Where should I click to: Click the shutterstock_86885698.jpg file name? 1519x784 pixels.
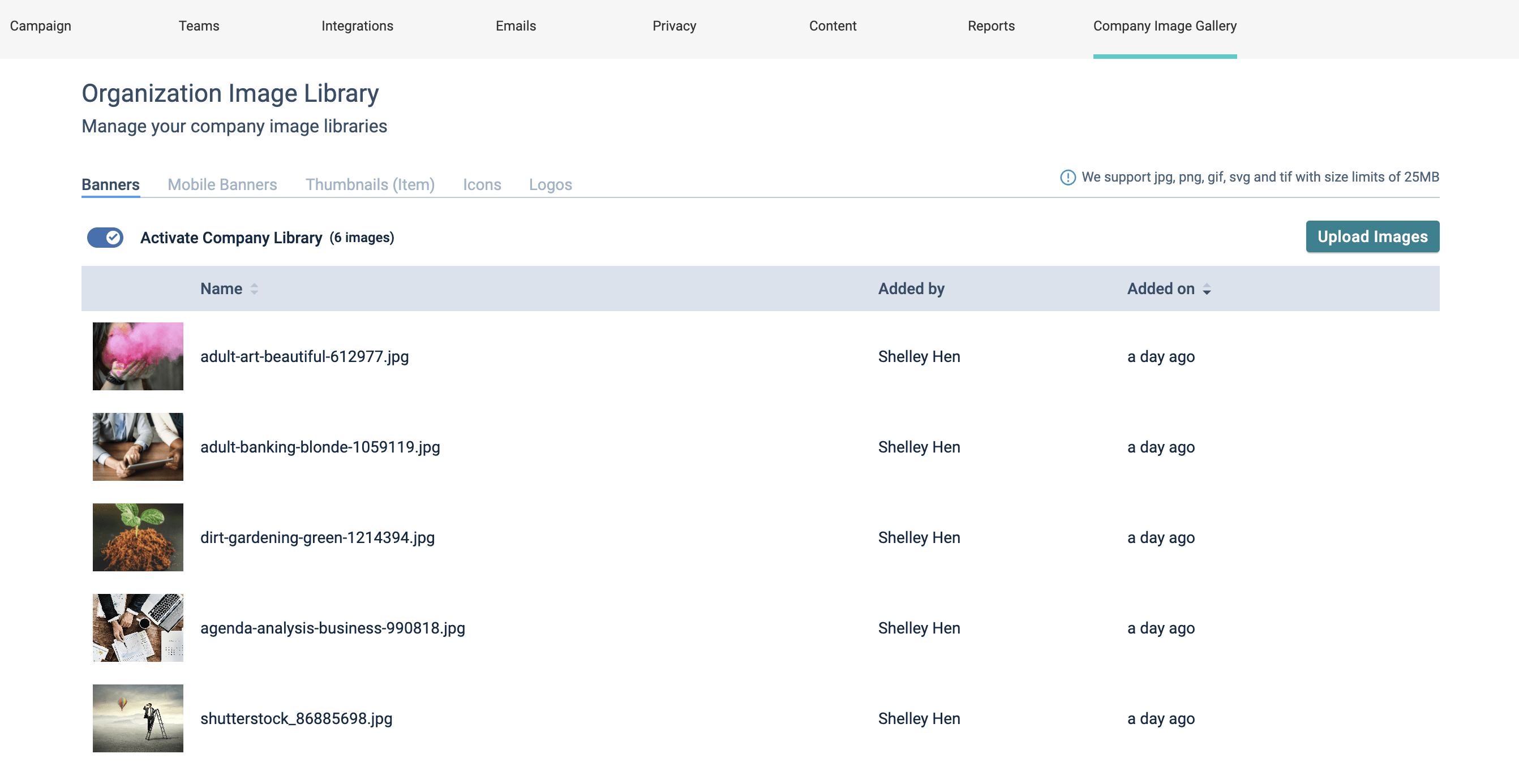coord(296,718)
